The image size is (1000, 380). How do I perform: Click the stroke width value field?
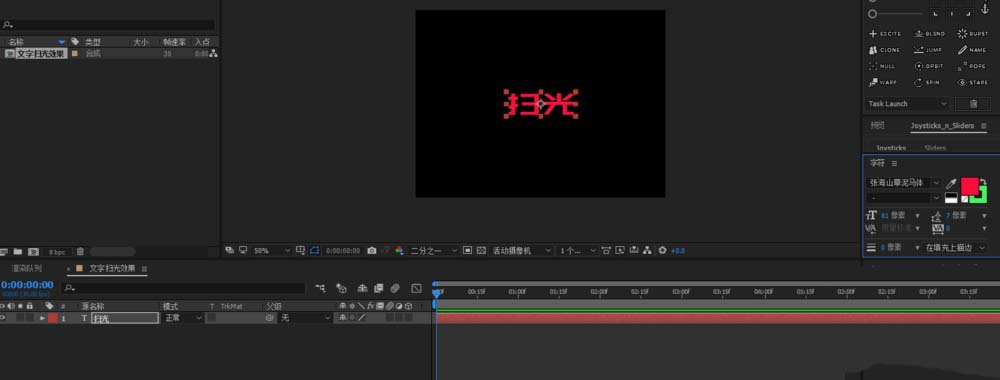[892, 247]
